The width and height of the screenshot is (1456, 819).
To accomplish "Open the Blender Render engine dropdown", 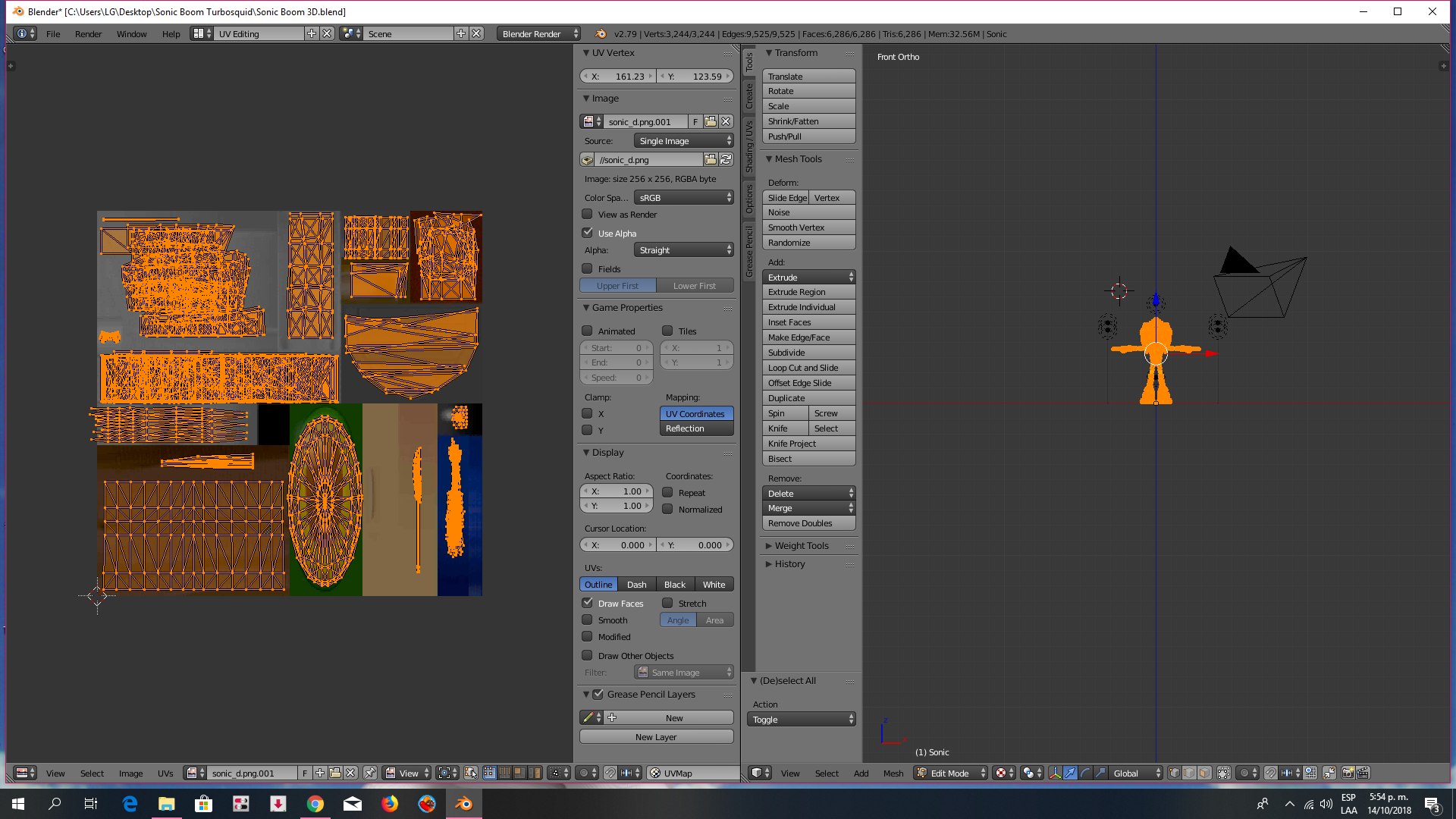I will coord(539,33).
